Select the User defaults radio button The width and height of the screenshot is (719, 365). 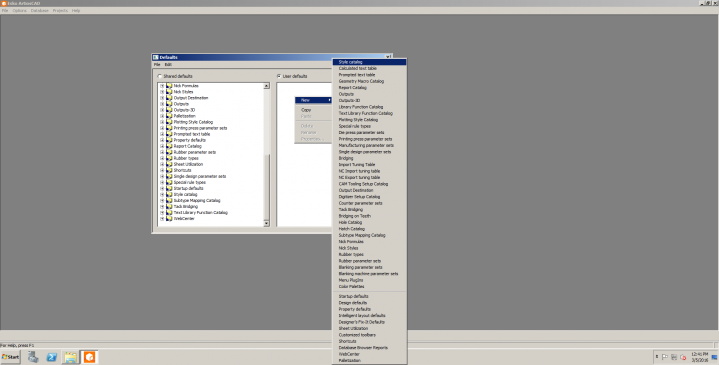(279, 76)
